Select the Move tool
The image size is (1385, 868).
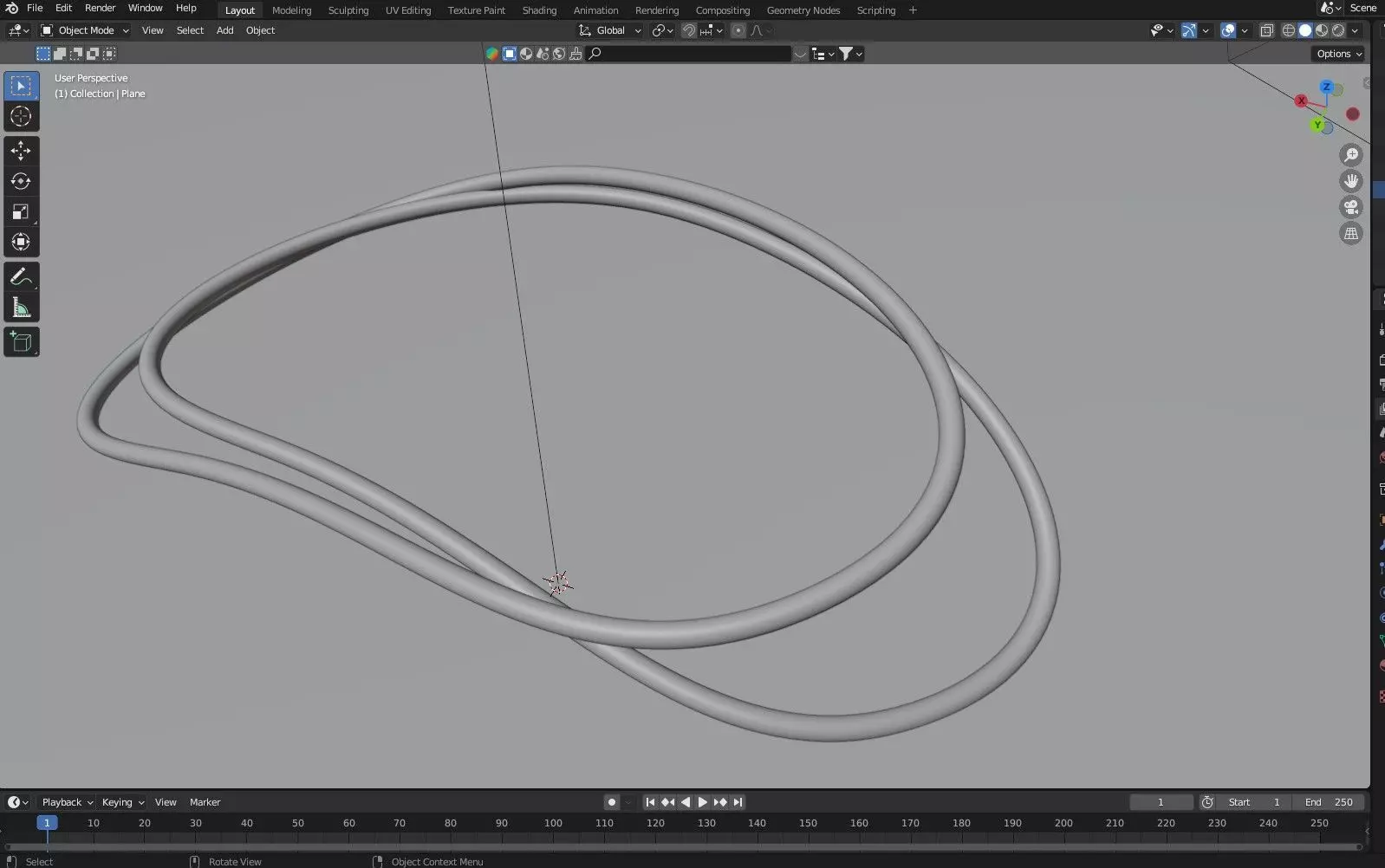[x=21, y=151]
